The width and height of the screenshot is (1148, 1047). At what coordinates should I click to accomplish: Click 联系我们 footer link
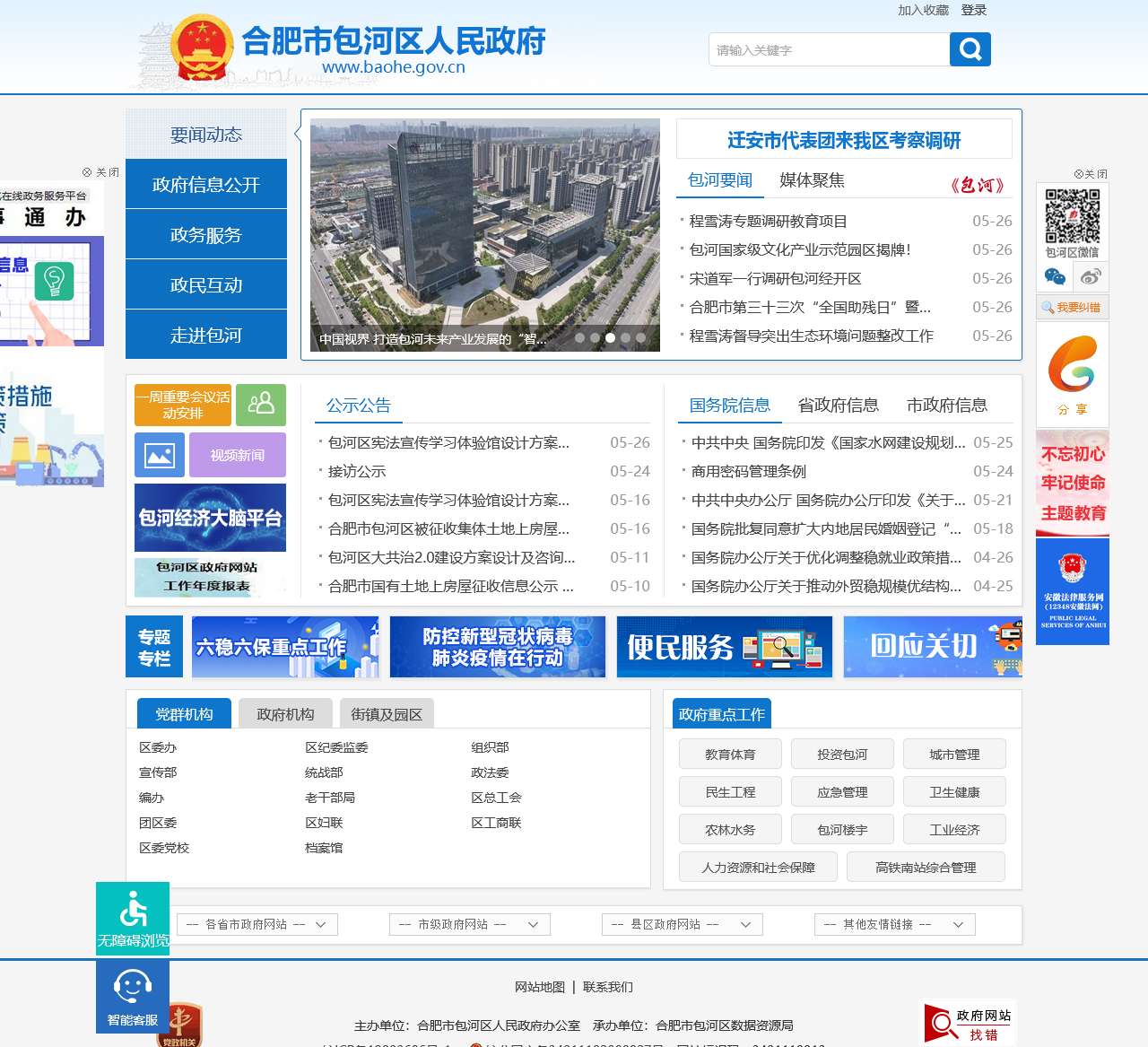pos(608,987)
